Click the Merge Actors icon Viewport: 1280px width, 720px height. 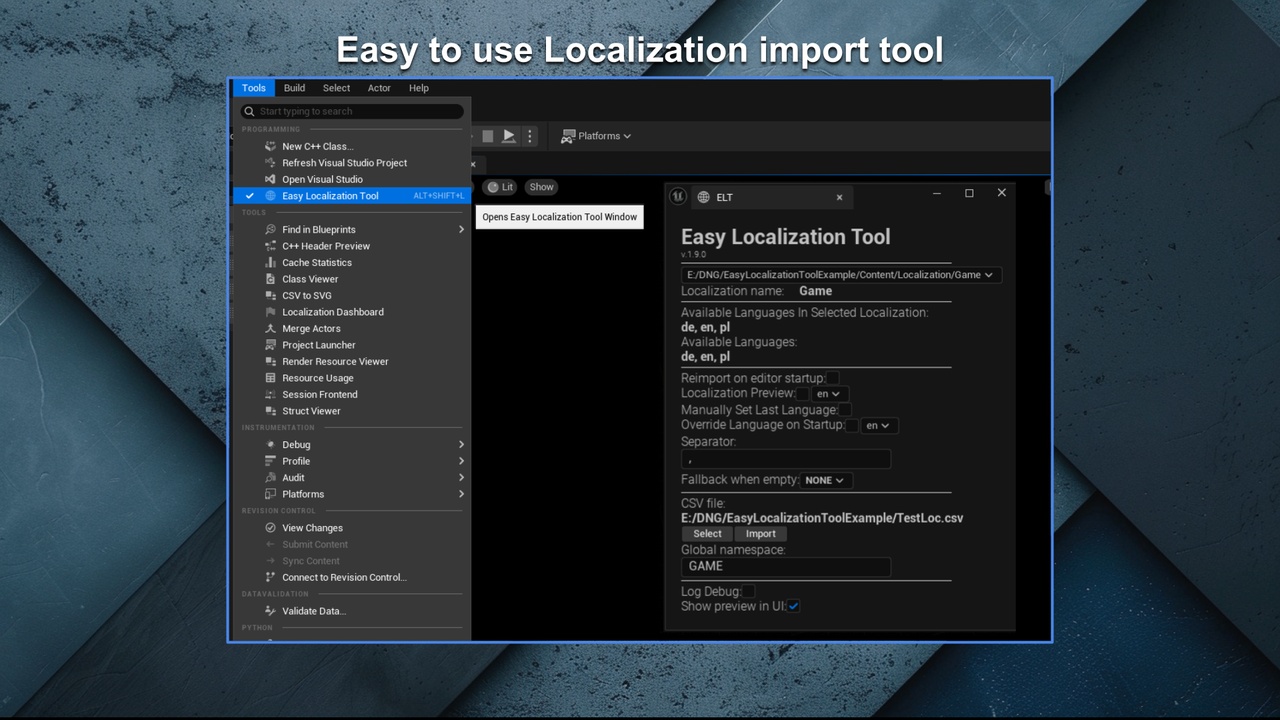point(270,328)
